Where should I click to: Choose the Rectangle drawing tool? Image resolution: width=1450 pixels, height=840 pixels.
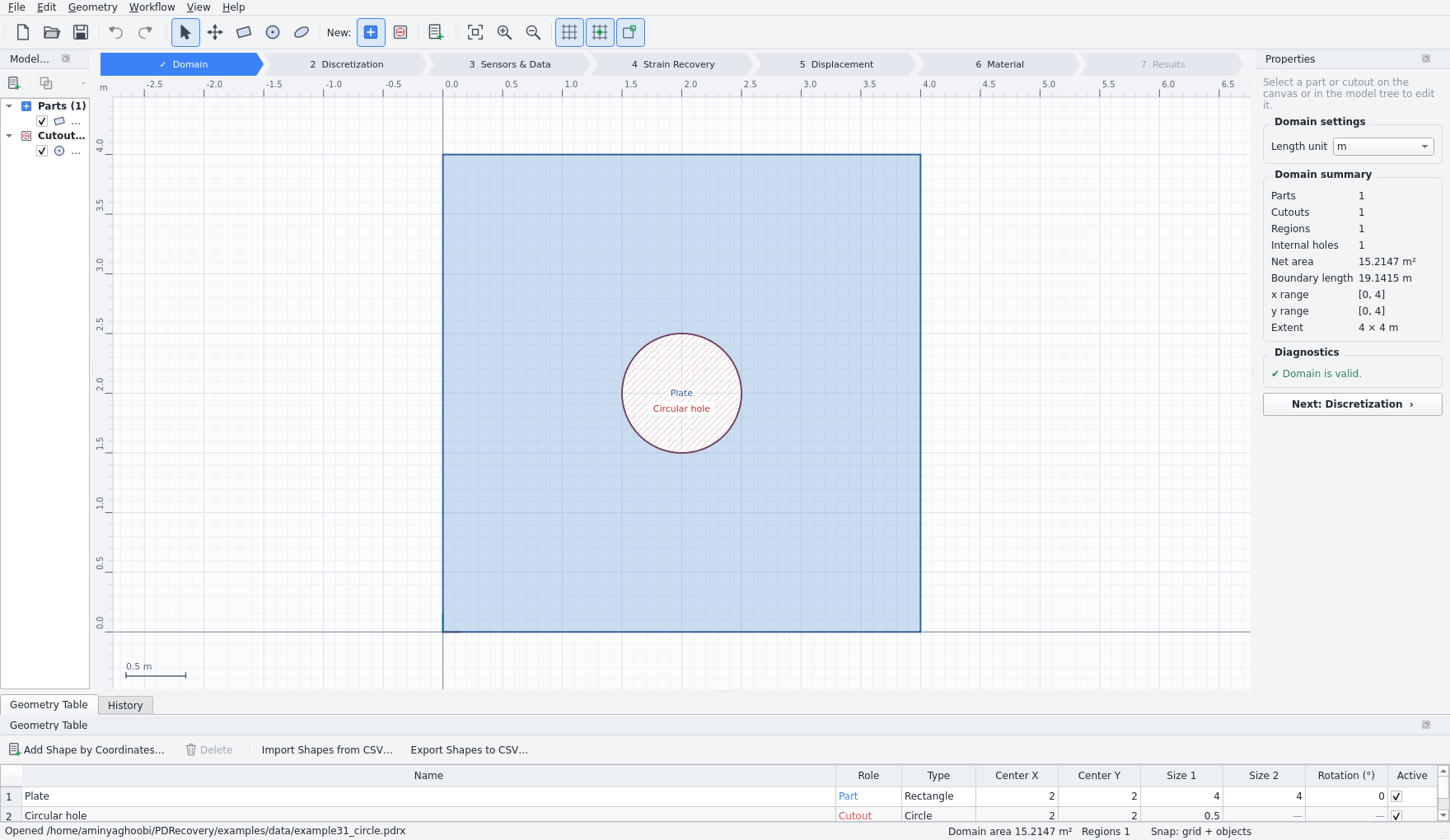pyautogui.click(x=244, y=32)
